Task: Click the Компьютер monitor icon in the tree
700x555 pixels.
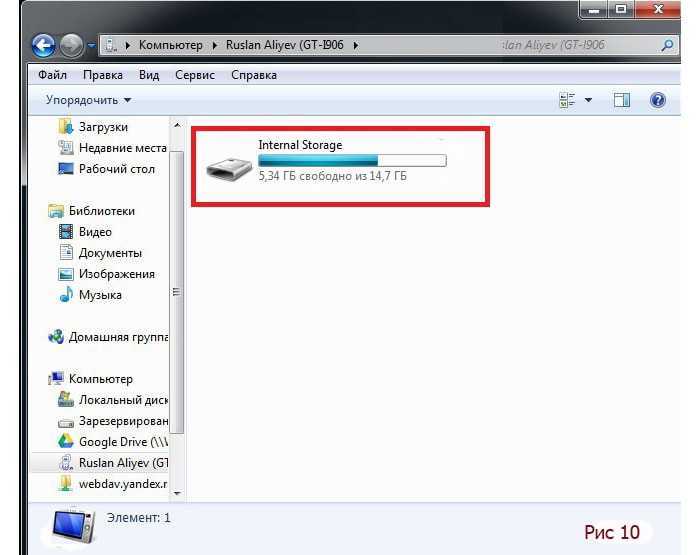Action: coord(56,378)
